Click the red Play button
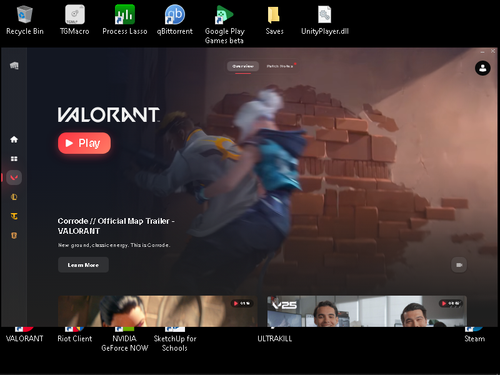Viewport: 500px width, 375px height. [x=84, y=143]
